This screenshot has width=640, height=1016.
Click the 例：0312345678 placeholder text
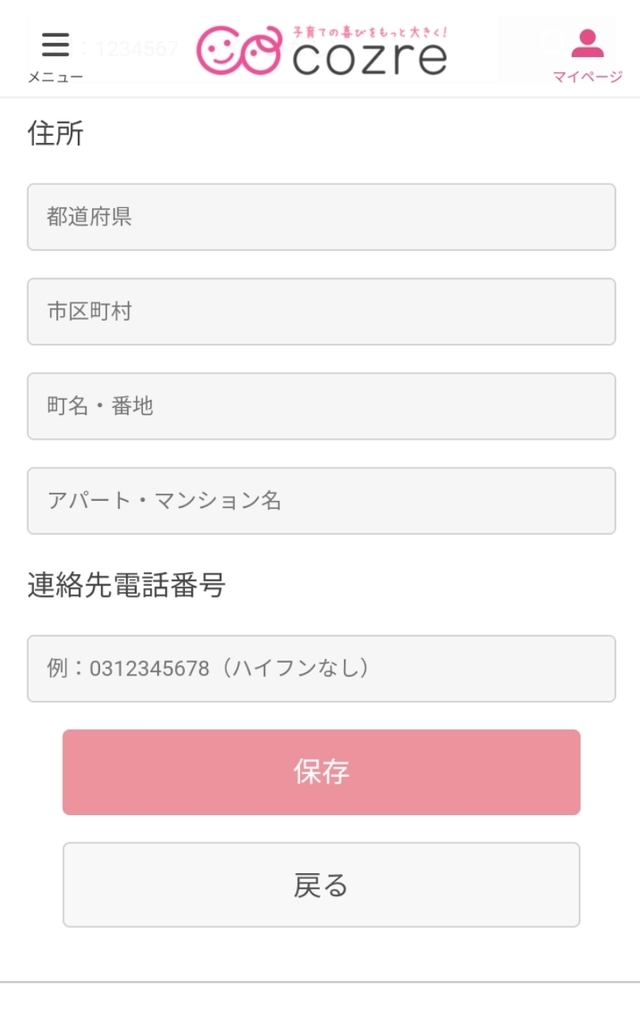208,668
